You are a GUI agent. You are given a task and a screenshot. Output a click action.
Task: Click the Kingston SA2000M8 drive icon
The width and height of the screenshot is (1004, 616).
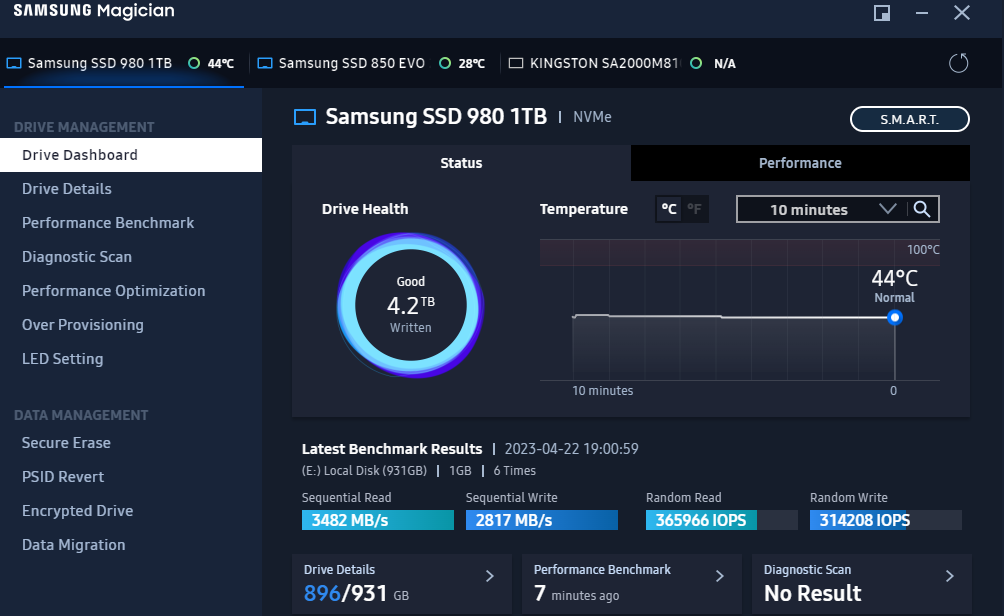(516, 63)
